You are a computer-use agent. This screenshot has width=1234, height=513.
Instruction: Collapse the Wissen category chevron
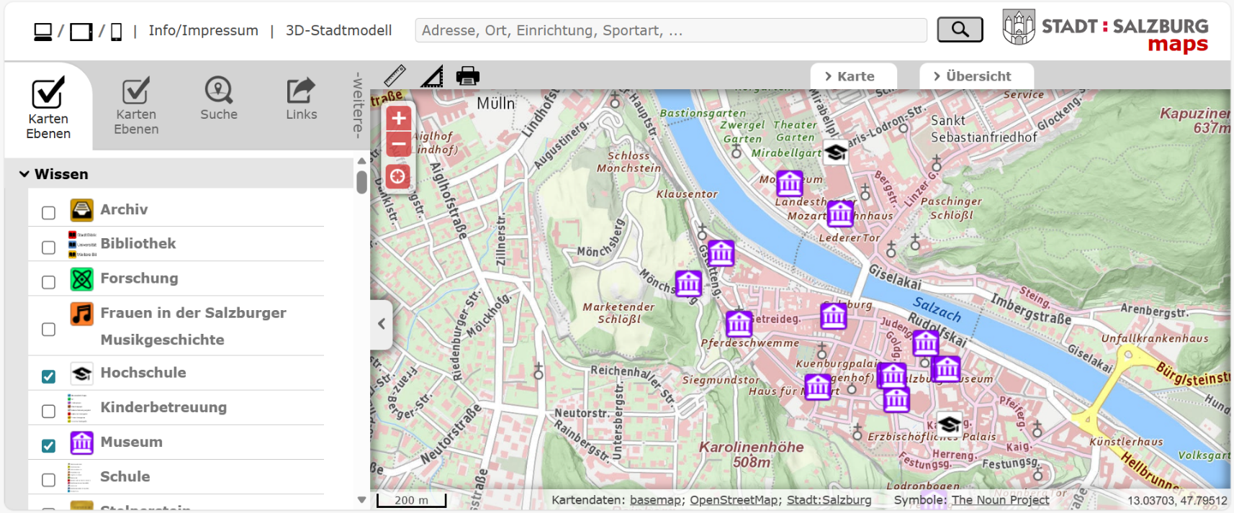[x=24, y=174]
